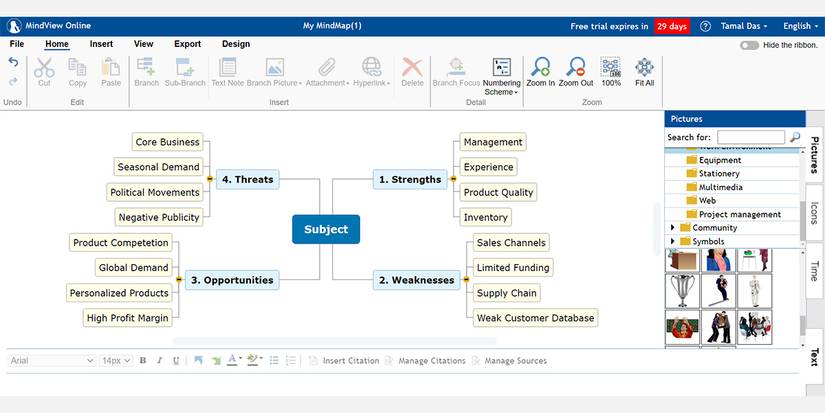Switch to the Insert tab
The width and height of the screenshot is (825, 413).
(x=101, y=44)
